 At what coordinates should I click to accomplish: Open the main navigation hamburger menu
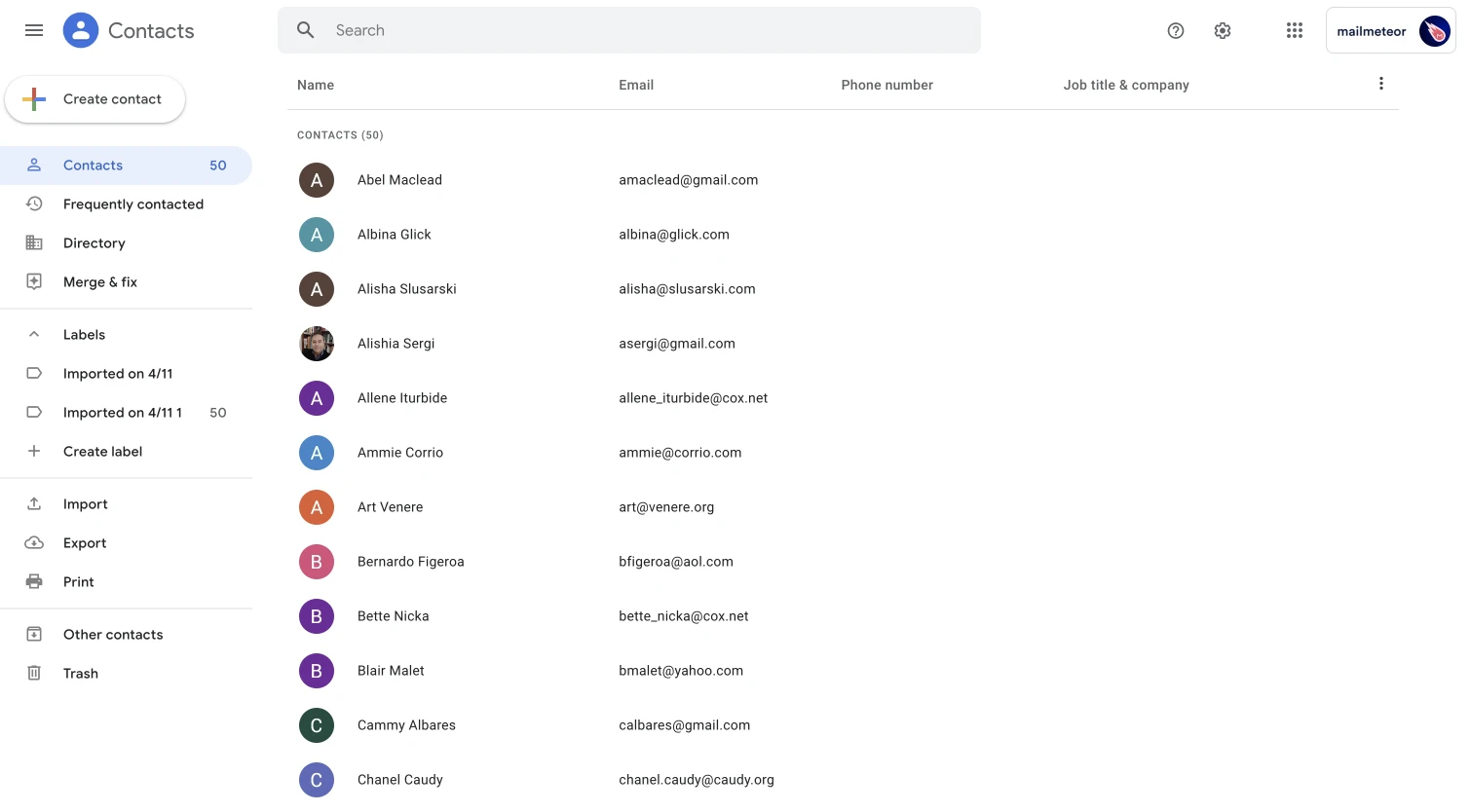coord(34,30)
